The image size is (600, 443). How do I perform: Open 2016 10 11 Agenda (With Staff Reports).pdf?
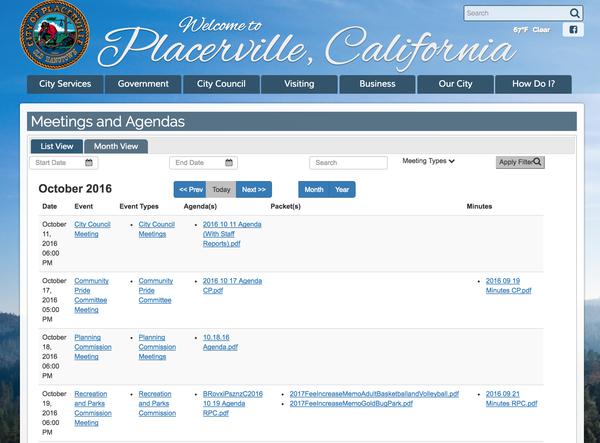(x=232, y=234)
